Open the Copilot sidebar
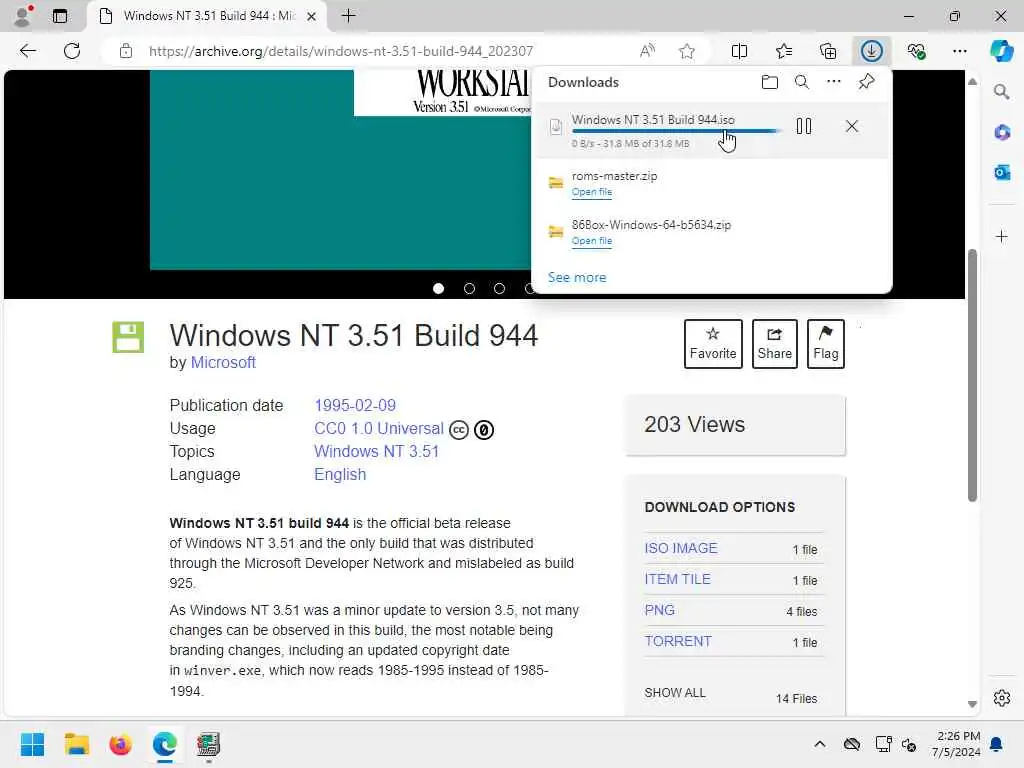 [1001, 51]
